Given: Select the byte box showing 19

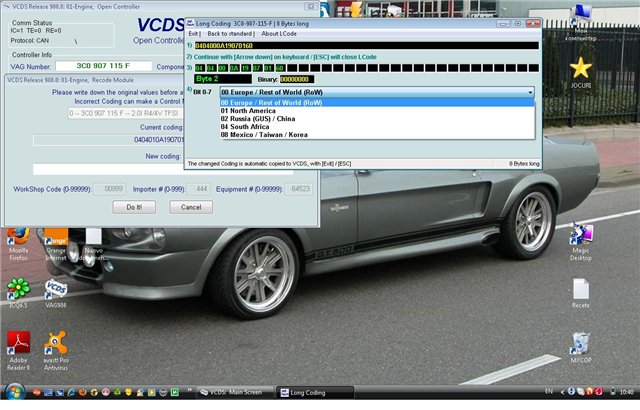Looking at the screenshot, I should (x=245, y=68).
